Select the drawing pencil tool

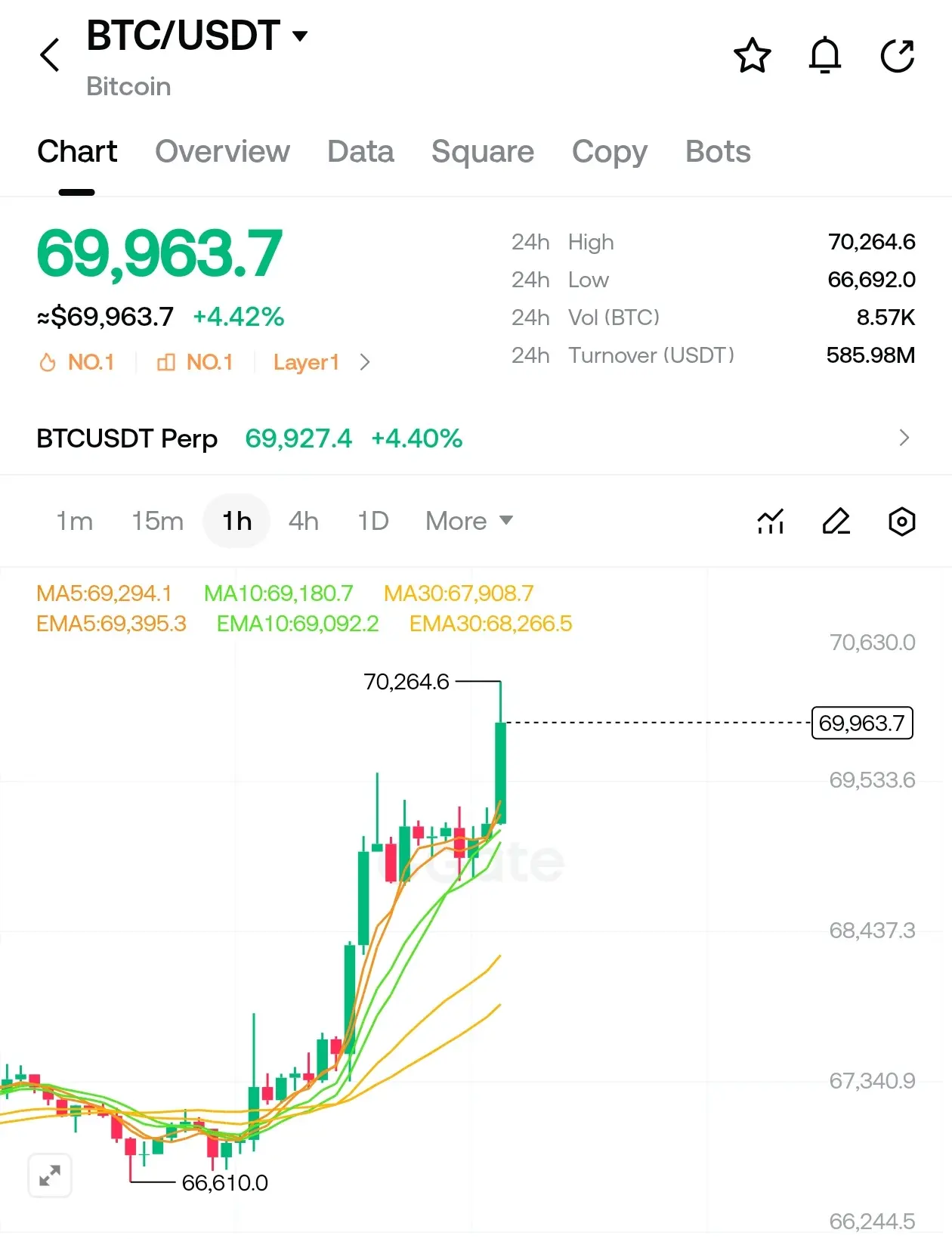pyautogui.click(x=836, y=521)
